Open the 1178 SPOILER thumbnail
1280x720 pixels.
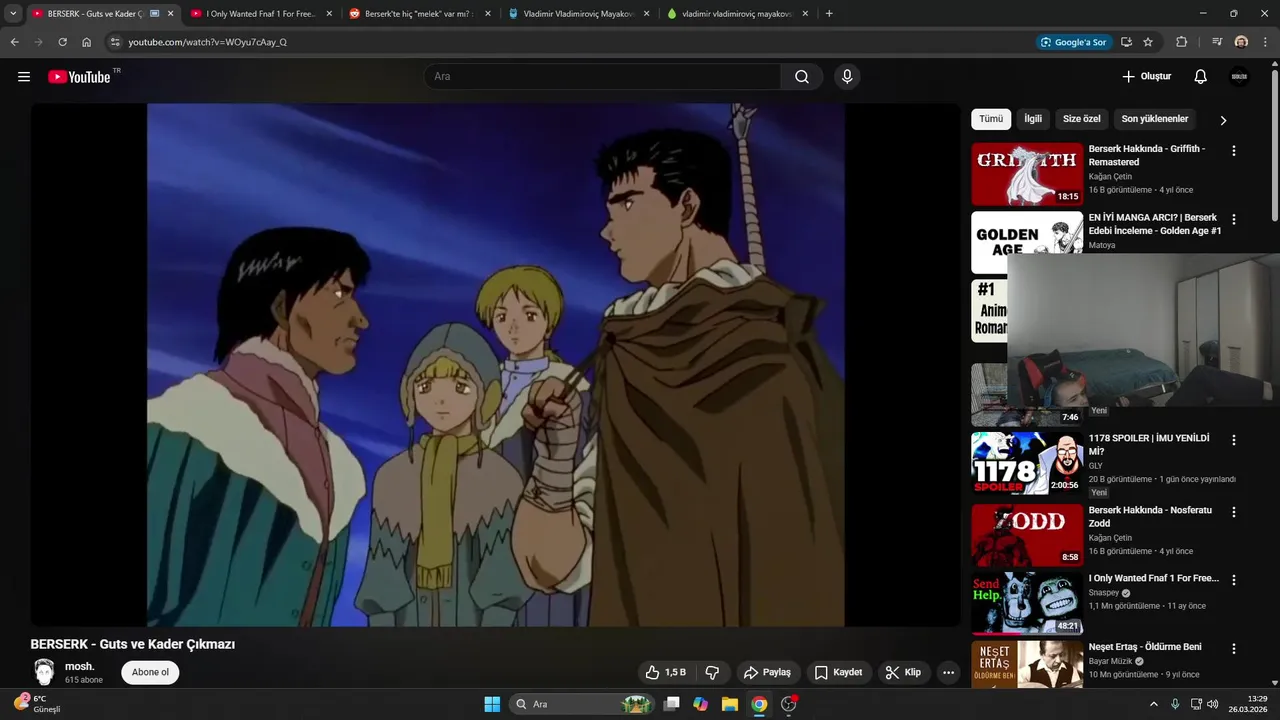1027,463
